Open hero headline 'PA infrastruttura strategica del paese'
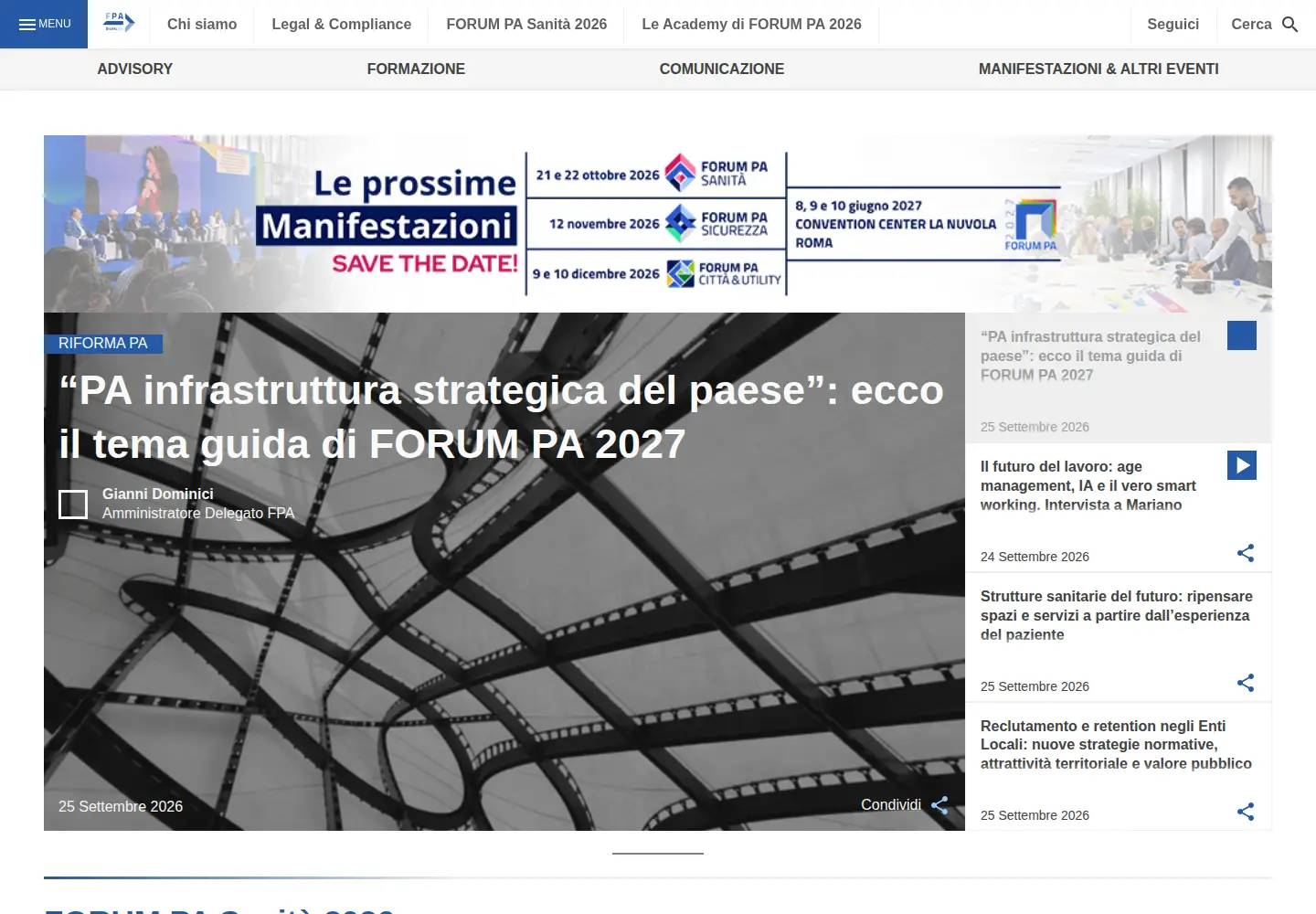Viewport: 1316px width, 914px height. (501, 417)
